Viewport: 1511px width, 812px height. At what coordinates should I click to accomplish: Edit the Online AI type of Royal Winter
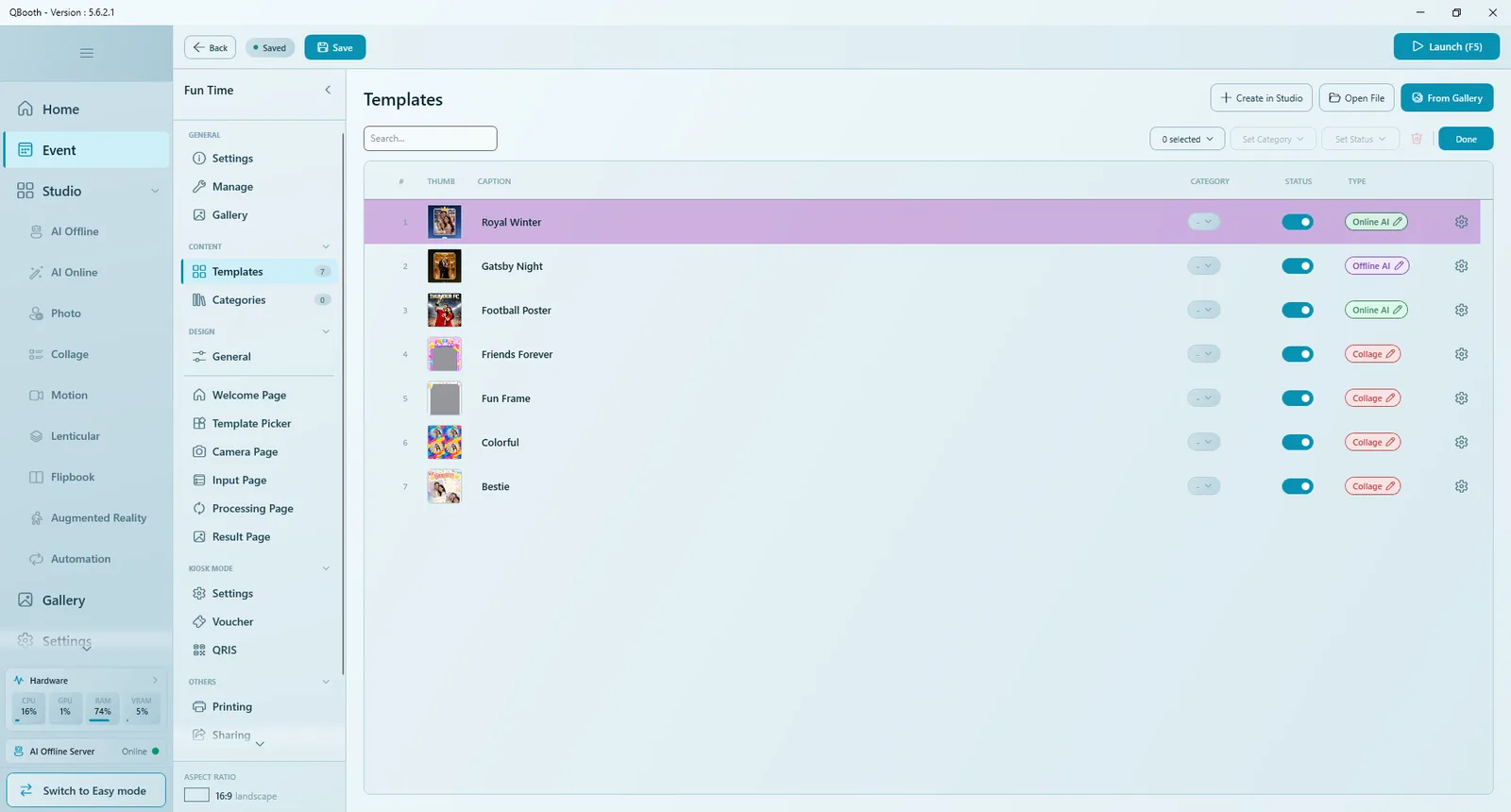pos(1376,222)
